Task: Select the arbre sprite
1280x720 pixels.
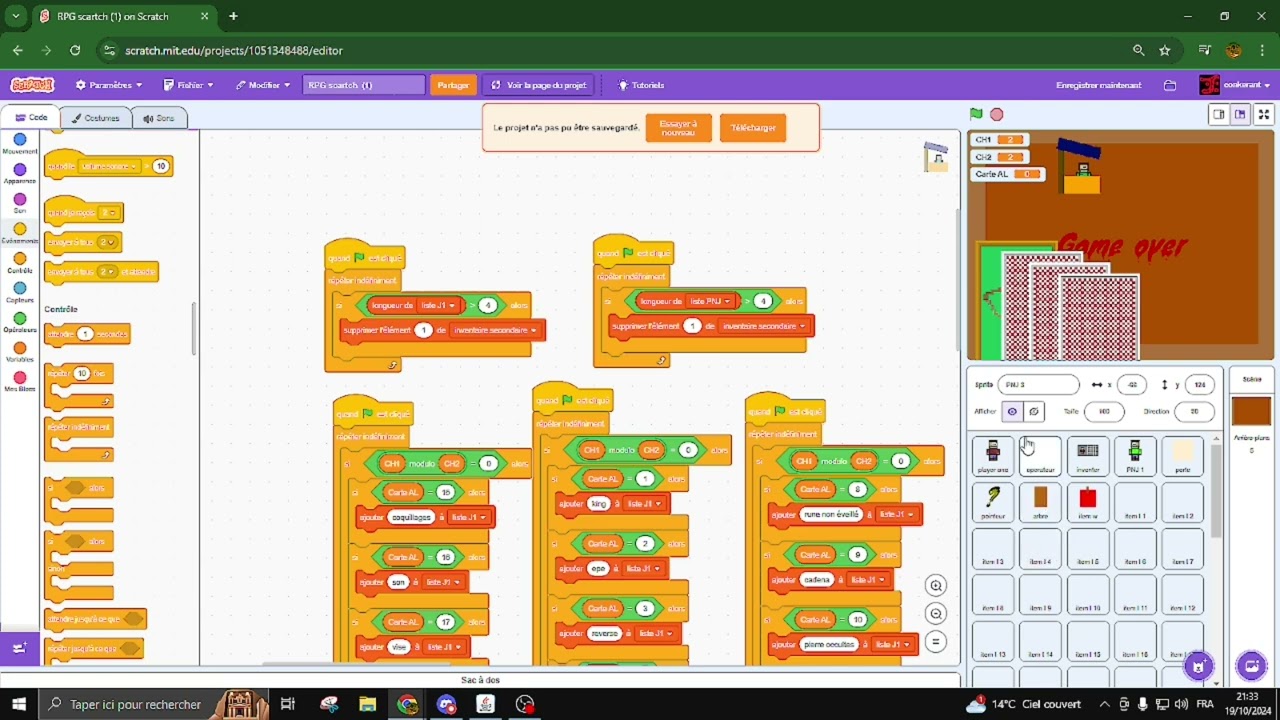Action: tap(1040, 502)
